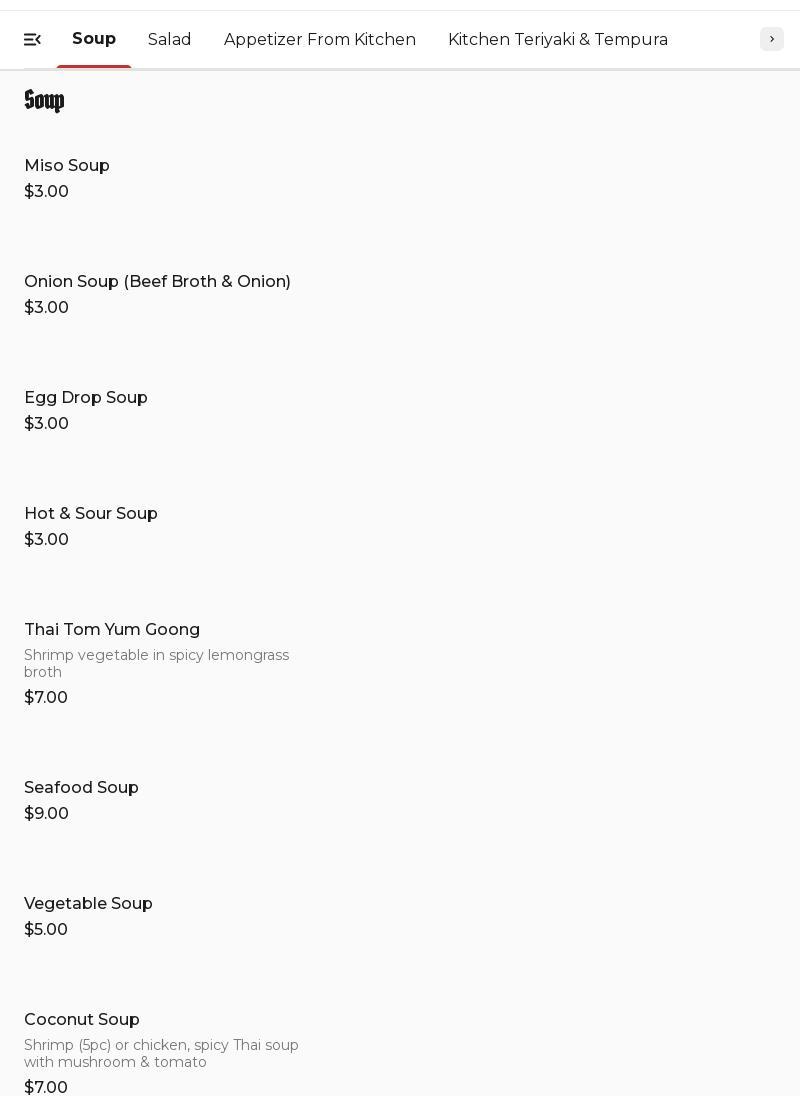Screen dimensions: 800x1096
Task: Open the menu categories list icon
Action: [x=32, y=40]
